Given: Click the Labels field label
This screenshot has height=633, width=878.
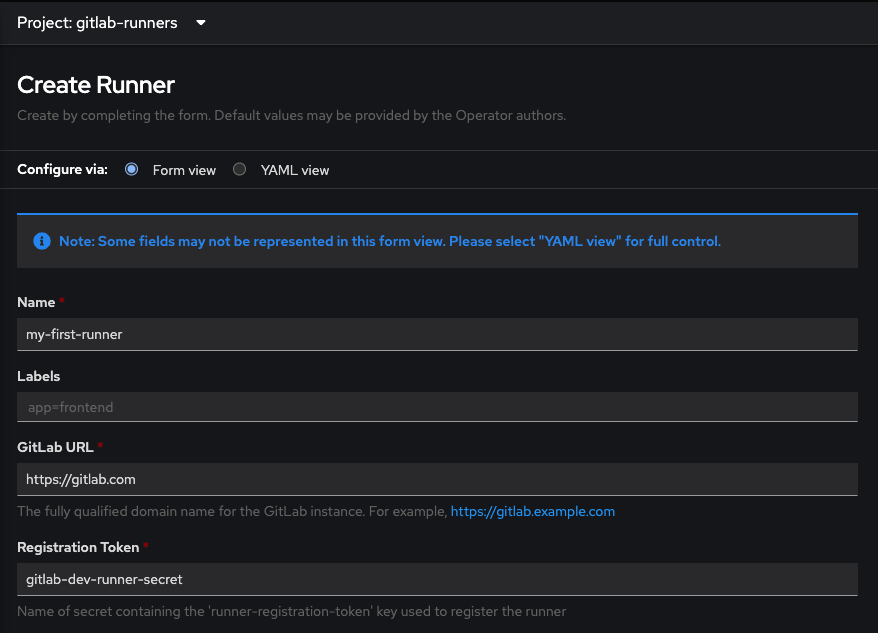Looking at the screenshot, I should pos(39,376).
